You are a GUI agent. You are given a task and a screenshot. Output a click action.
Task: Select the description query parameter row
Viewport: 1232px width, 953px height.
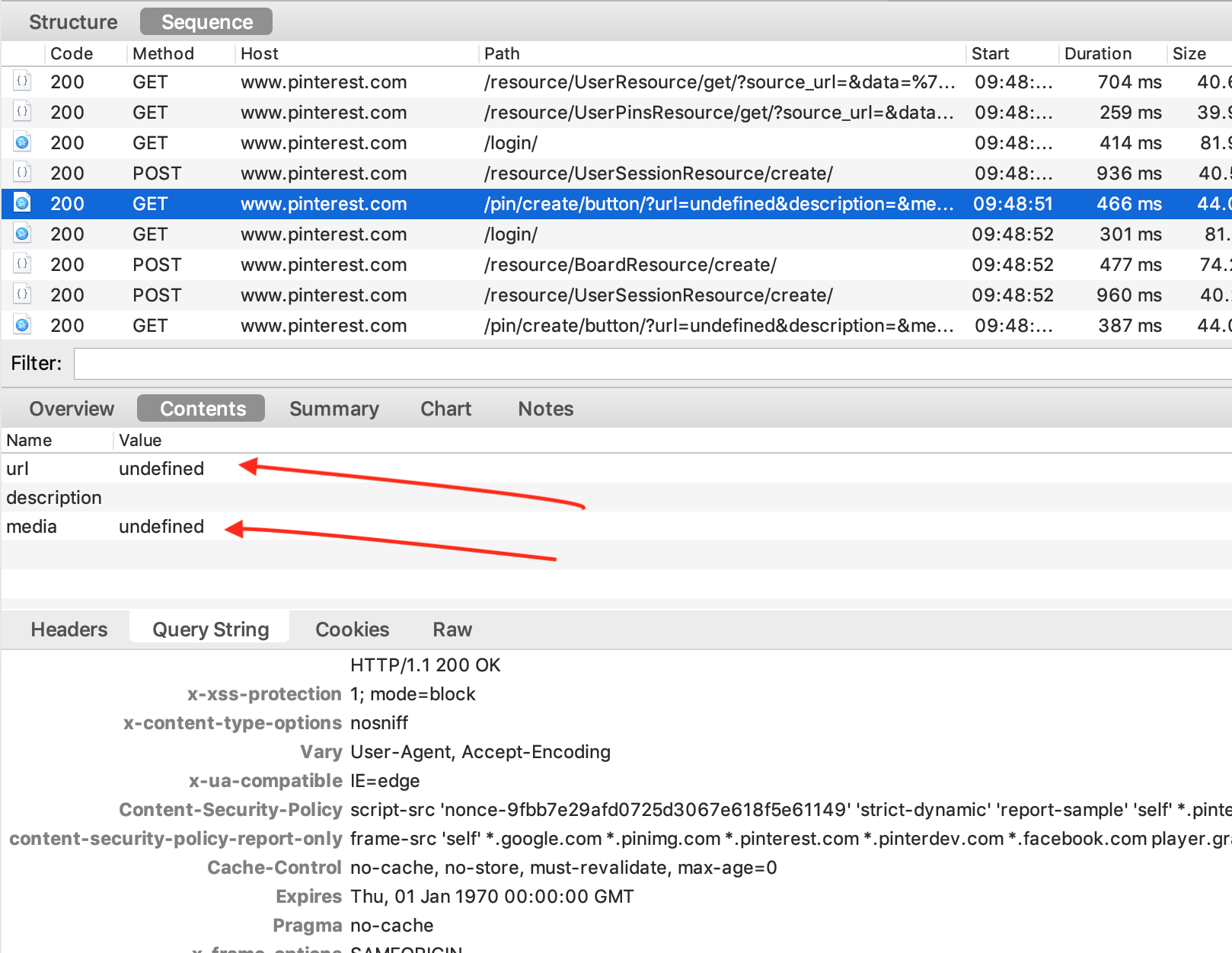616,497
